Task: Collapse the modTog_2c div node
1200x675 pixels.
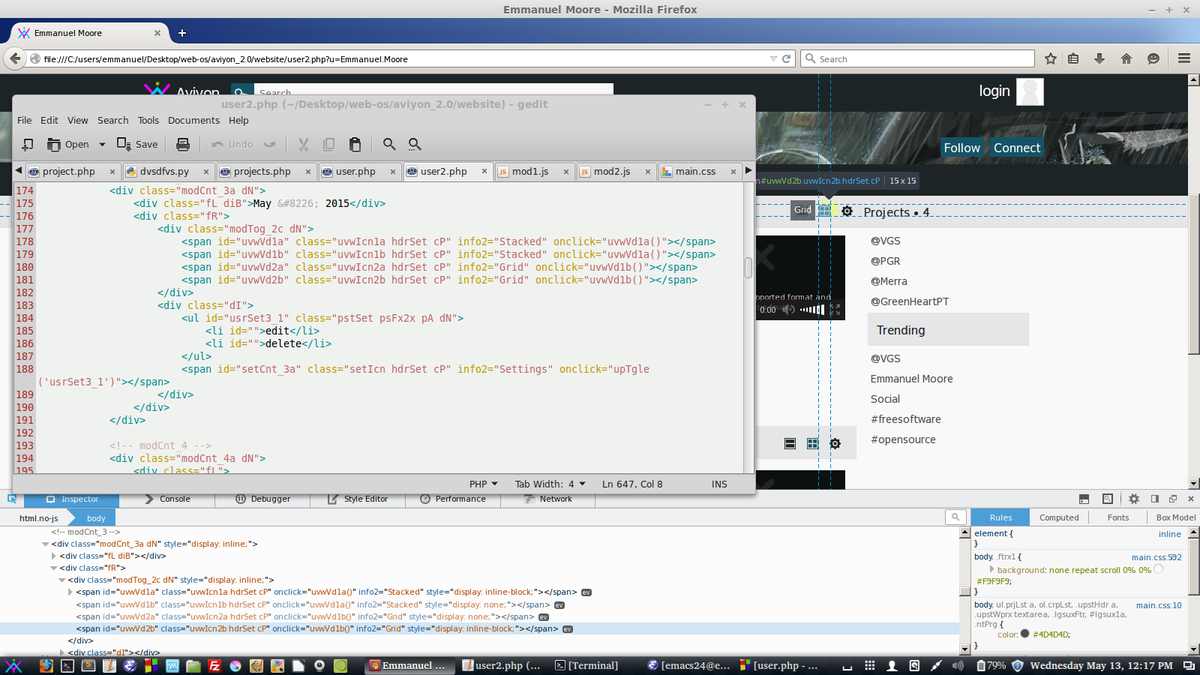Action: coord(61,579)
